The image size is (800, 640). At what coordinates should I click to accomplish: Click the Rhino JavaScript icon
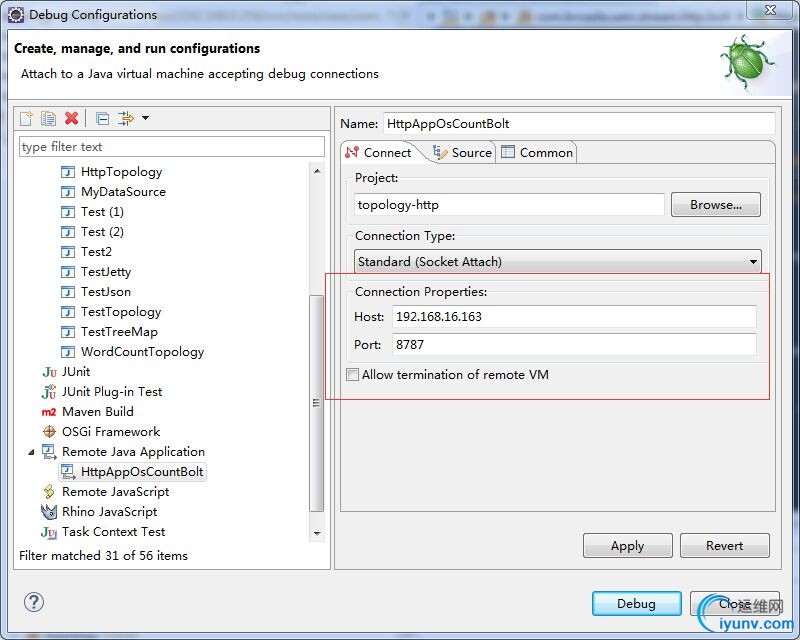[49, 512]
